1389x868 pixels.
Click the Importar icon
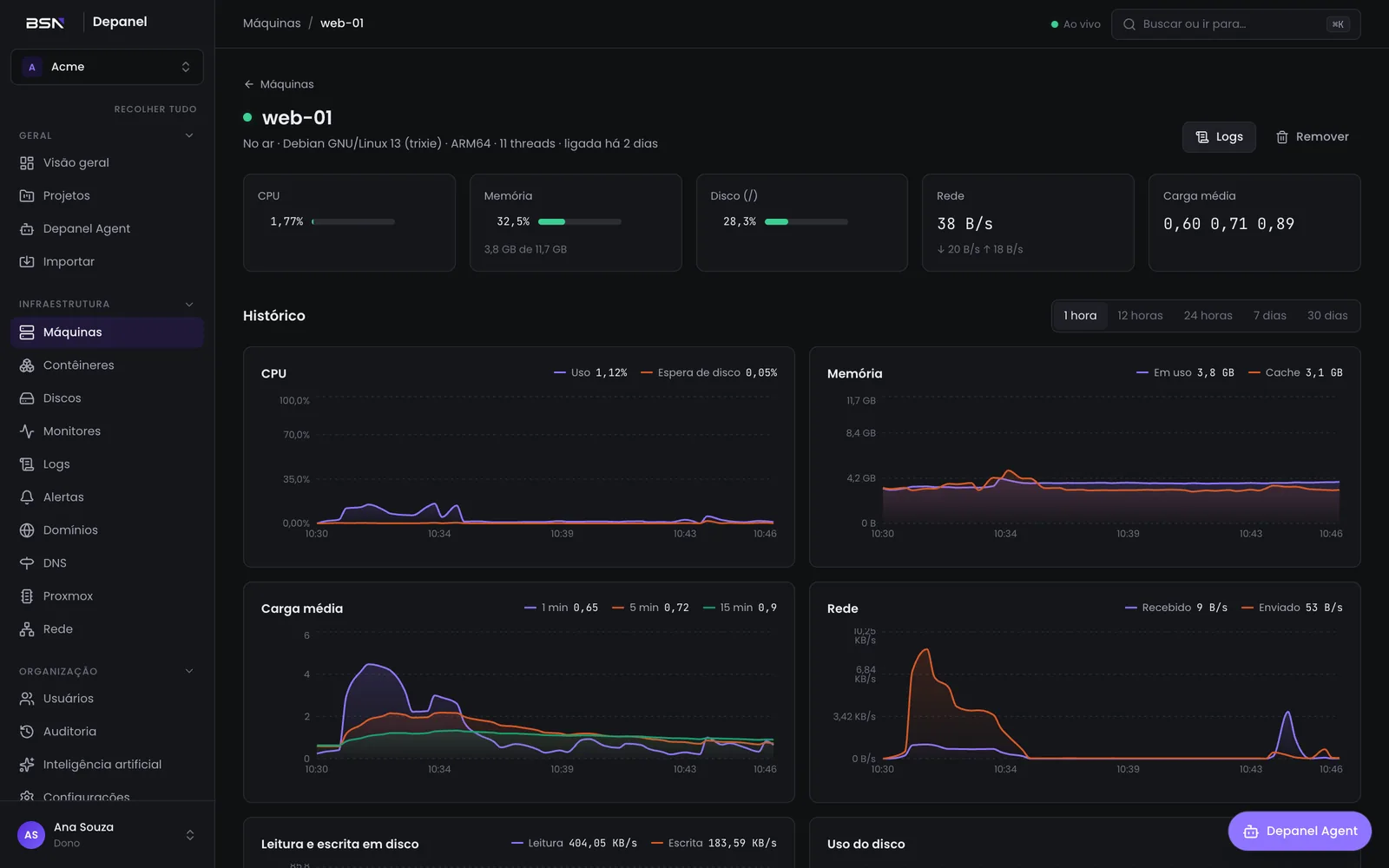[x=27, y=262]
